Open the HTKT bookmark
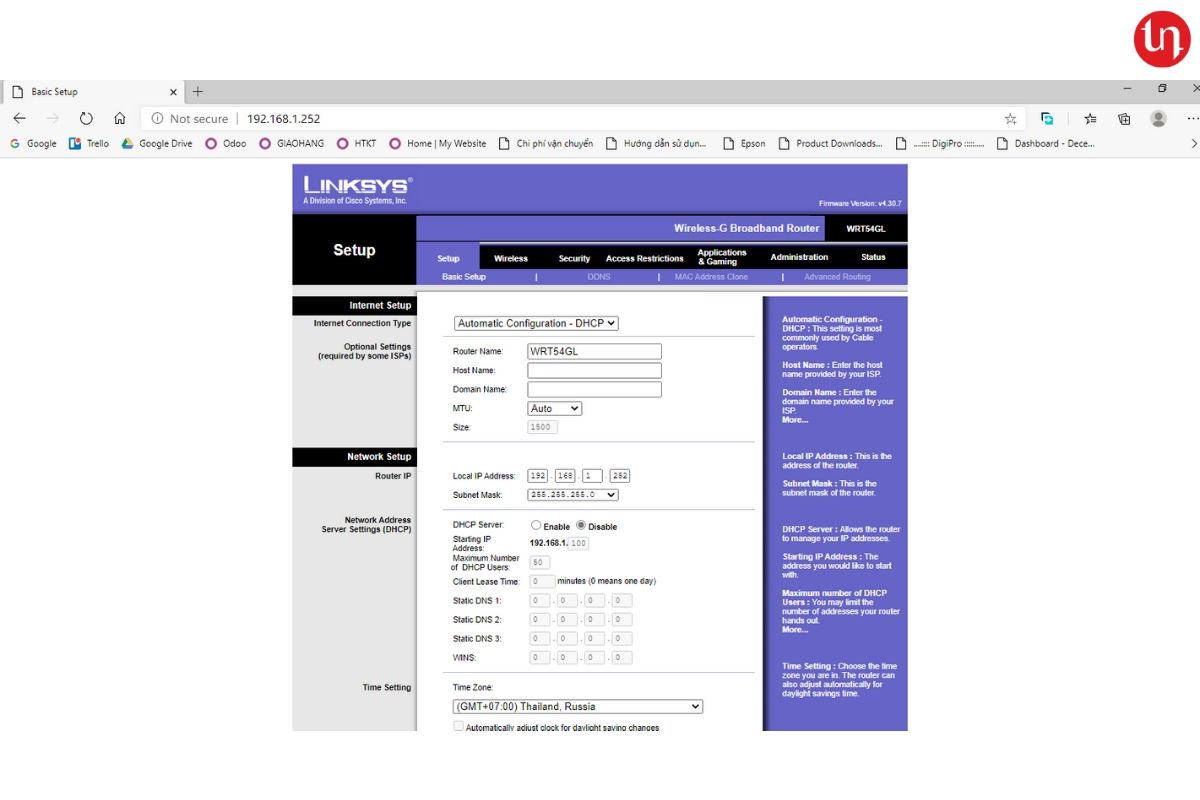 (357, 143)
